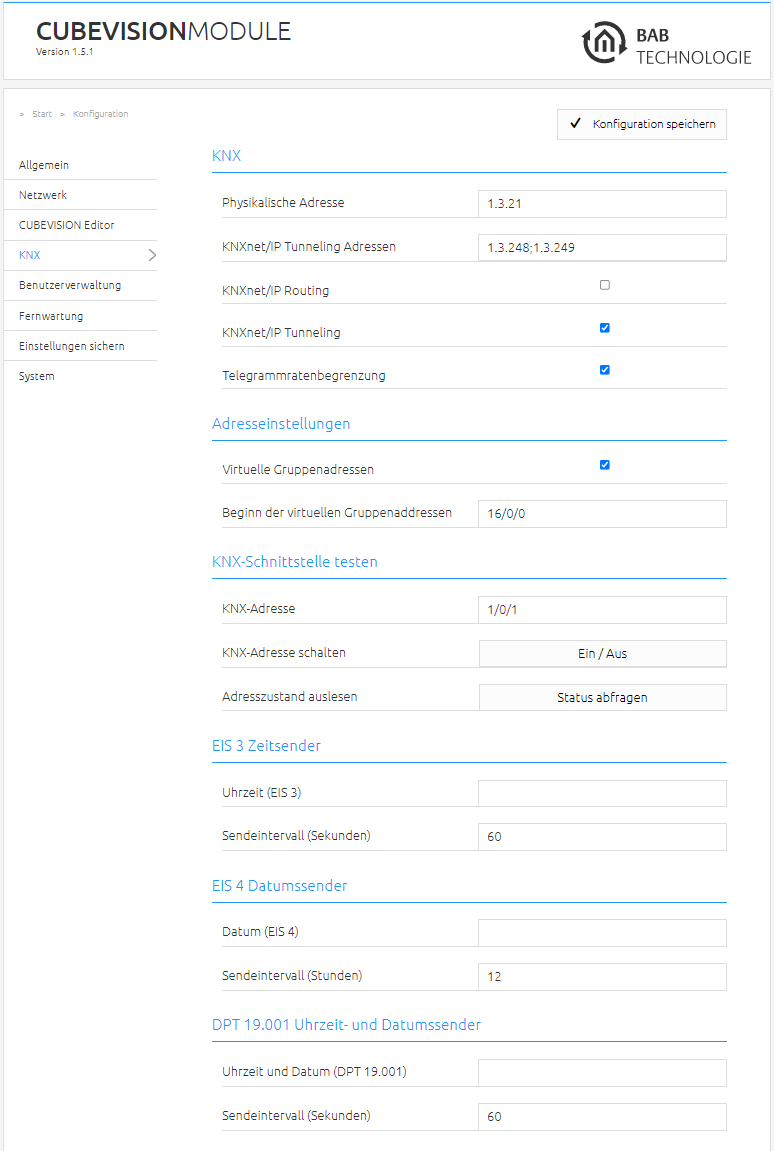Click the Status abfragen button
This screenshot has width=774, height=1151.
tap(602, 697)
